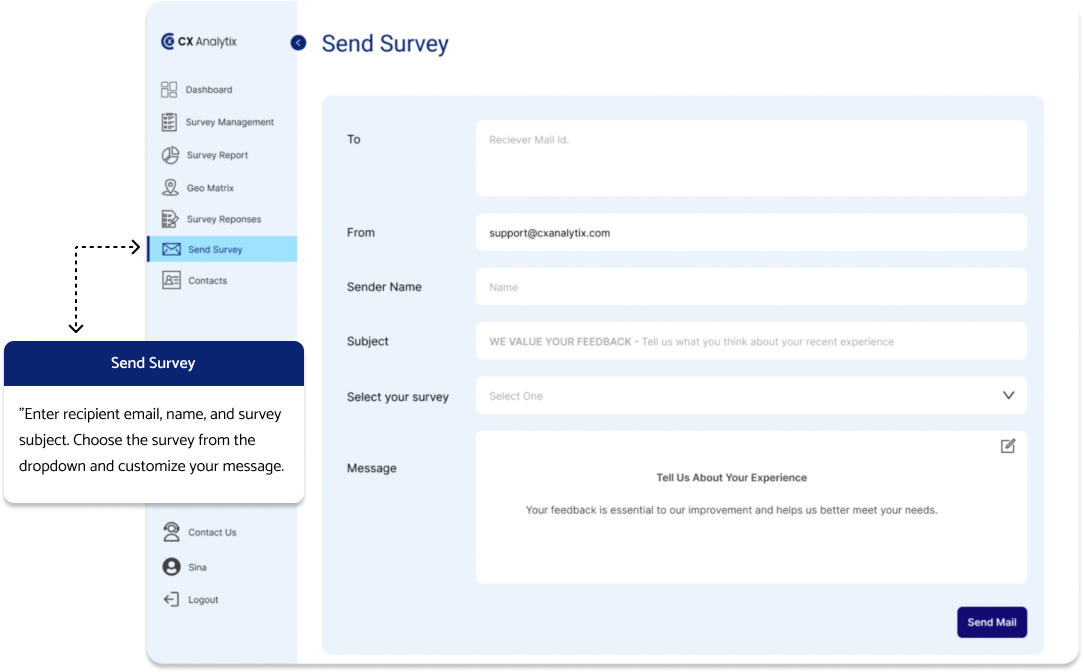The height and width of the screenshot is (672, 1083).
Task: Click the "Tell Us About Your Experience" heading
Action: click(731, 477)
